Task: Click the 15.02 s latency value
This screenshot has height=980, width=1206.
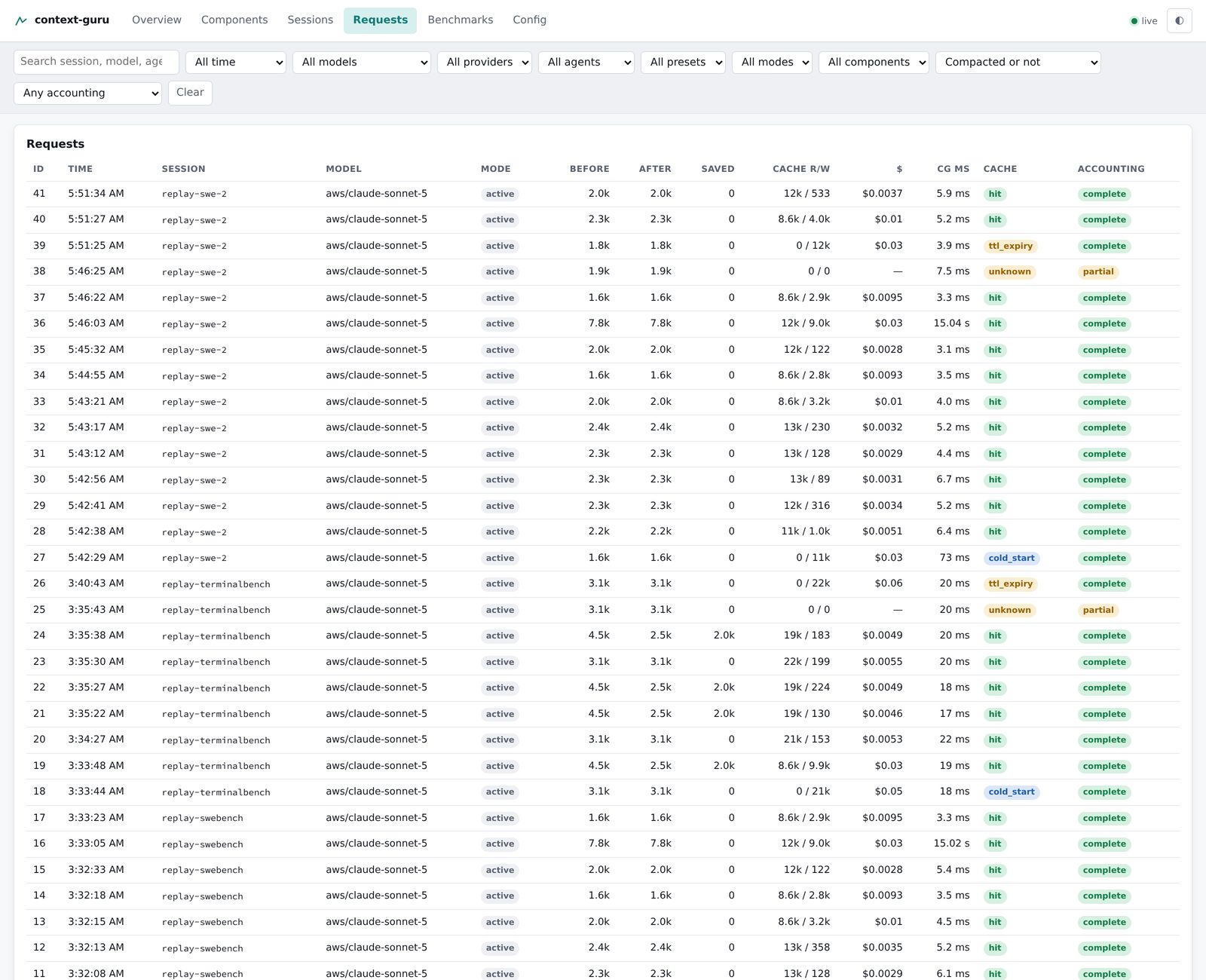Action: [951, 844]
